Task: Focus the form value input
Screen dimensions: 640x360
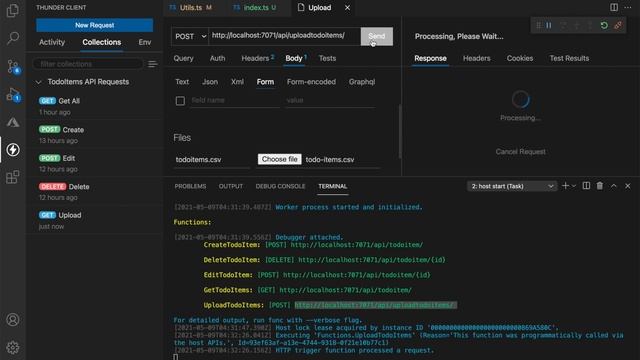Action: (330, 100)
